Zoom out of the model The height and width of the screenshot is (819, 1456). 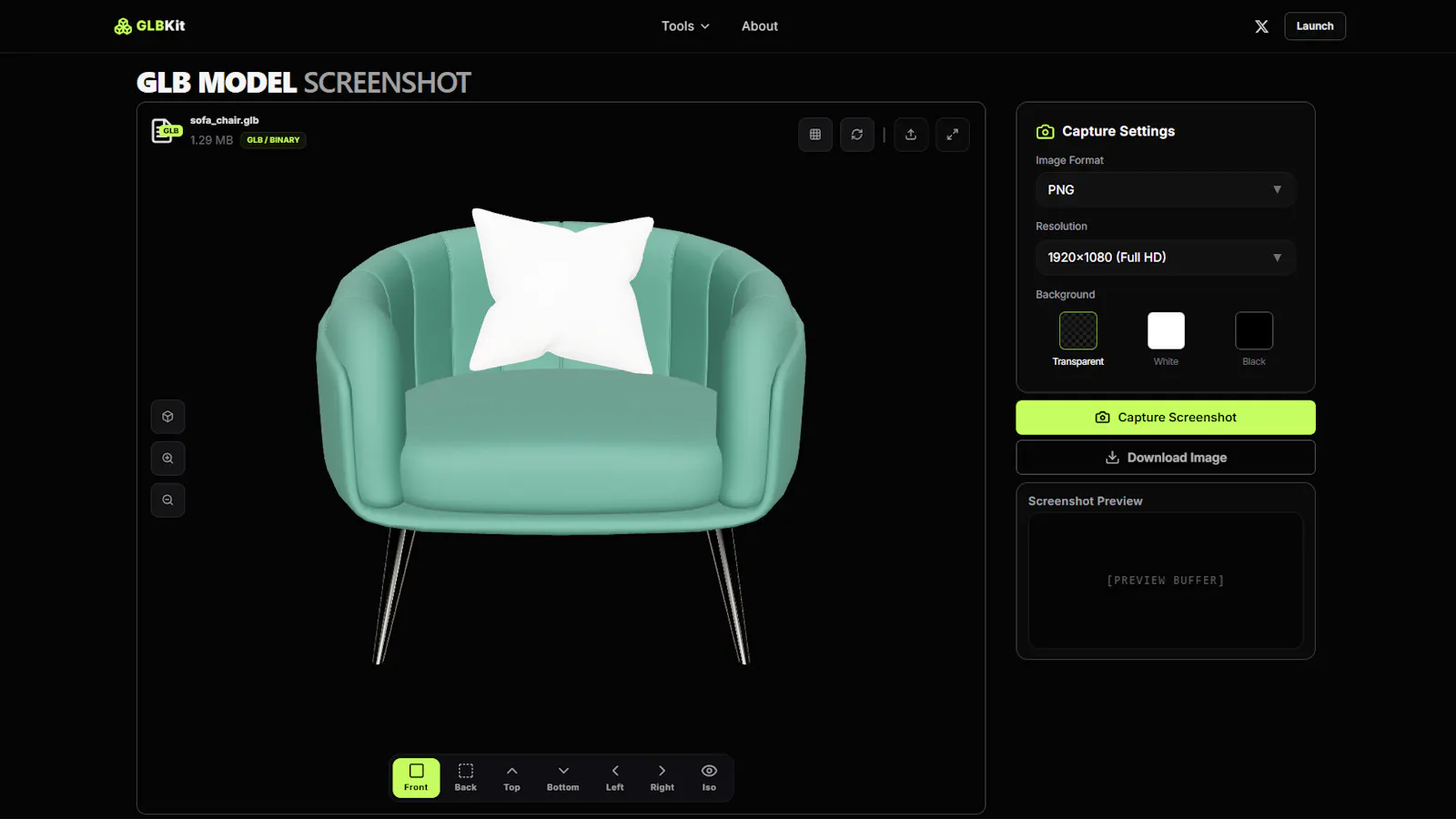[167, 500]
